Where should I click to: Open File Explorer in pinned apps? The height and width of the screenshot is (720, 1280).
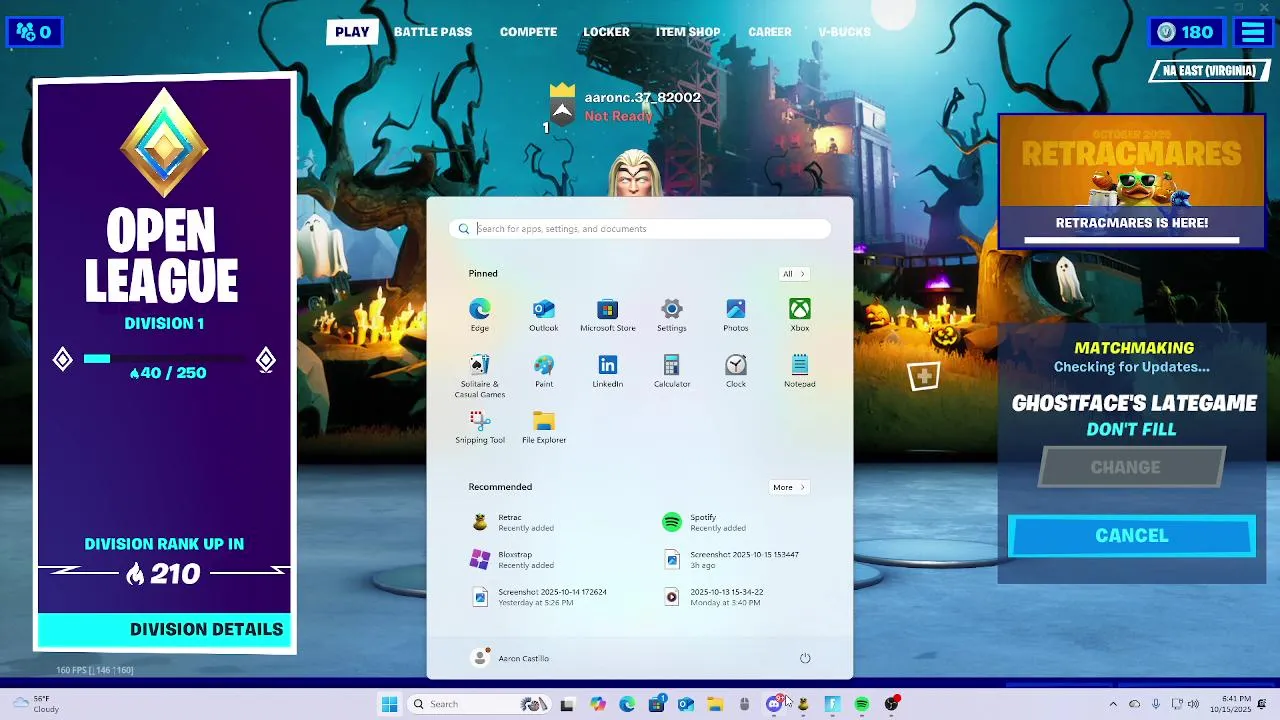click(x=544, y=426)
